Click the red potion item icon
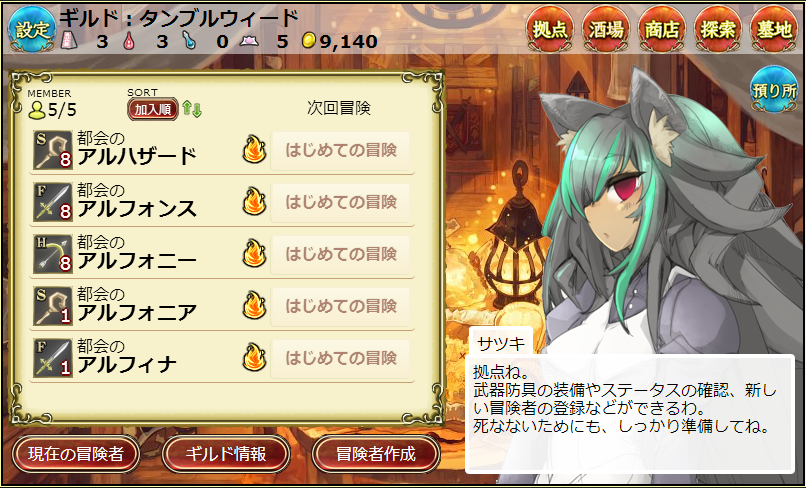Viewport: 806px width, 488px height. (x=129, y=40)
